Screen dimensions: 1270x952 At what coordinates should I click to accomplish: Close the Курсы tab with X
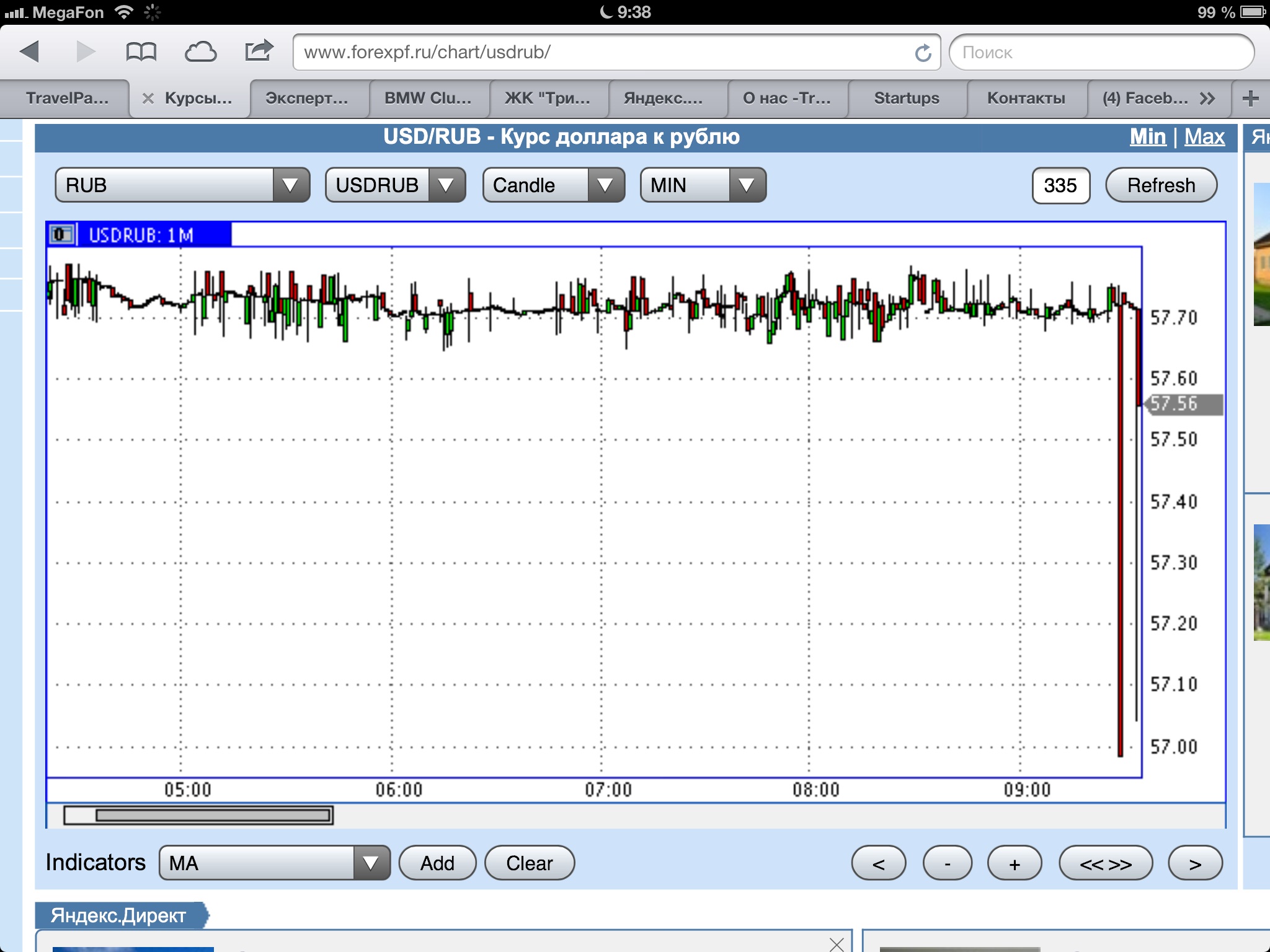tap(148, 98)
